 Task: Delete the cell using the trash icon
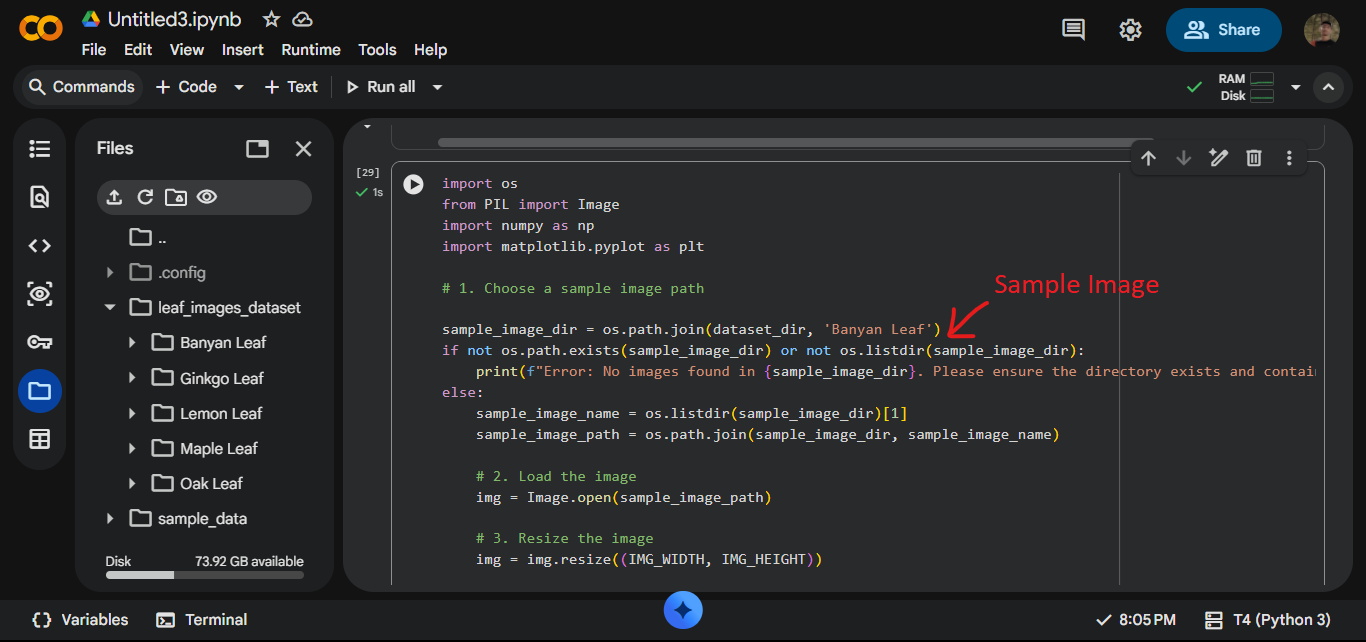(1253, 158)
